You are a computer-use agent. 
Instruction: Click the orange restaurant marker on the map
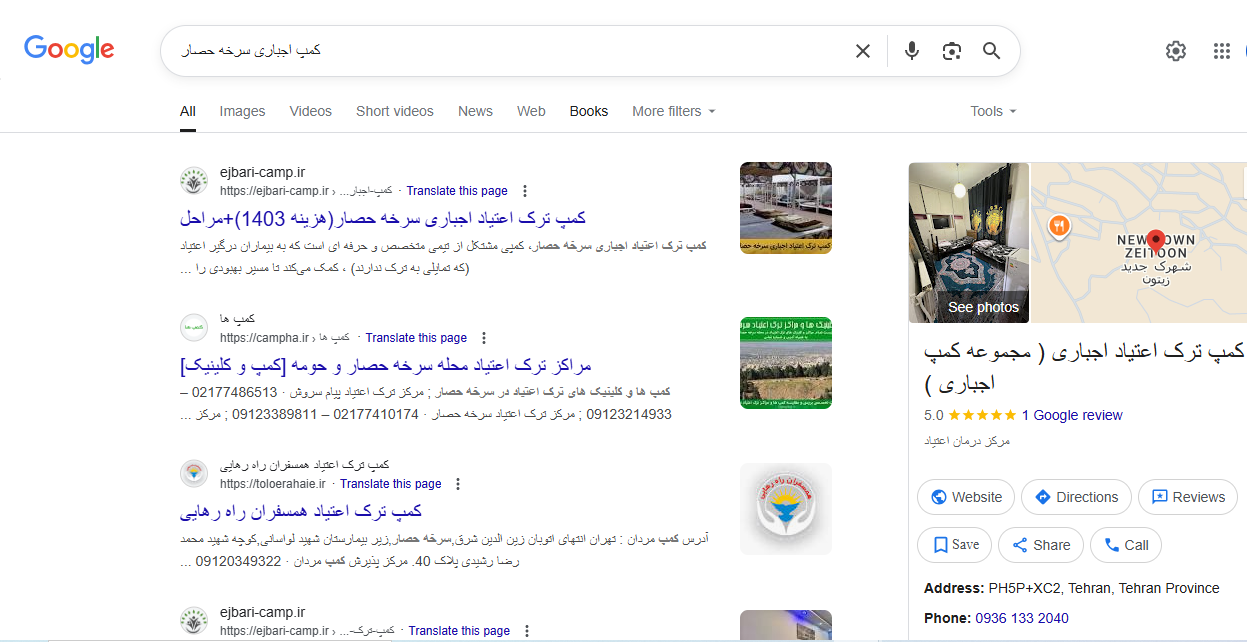tap(1058, 227)
